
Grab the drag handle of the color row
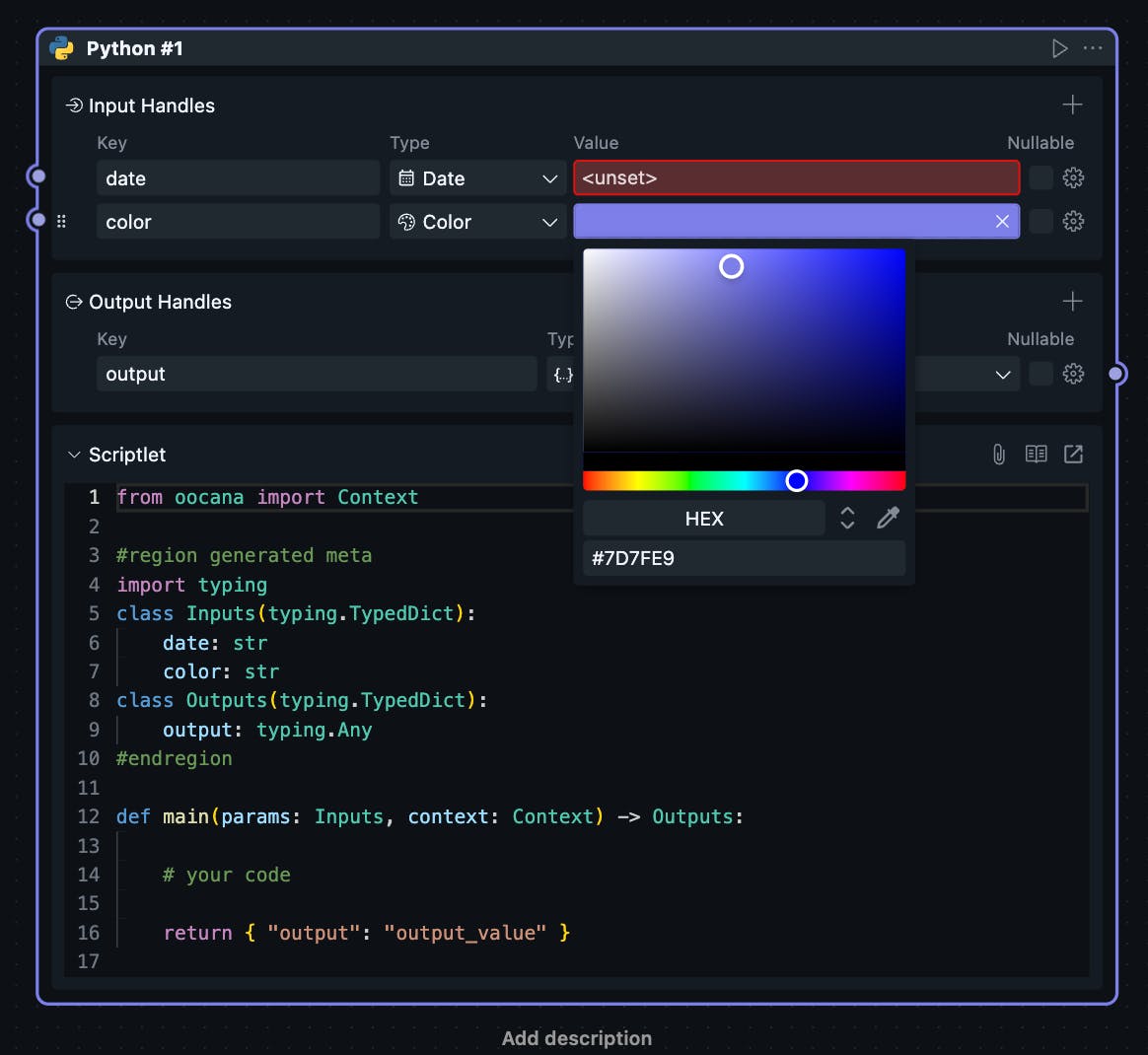coord(61,221)
